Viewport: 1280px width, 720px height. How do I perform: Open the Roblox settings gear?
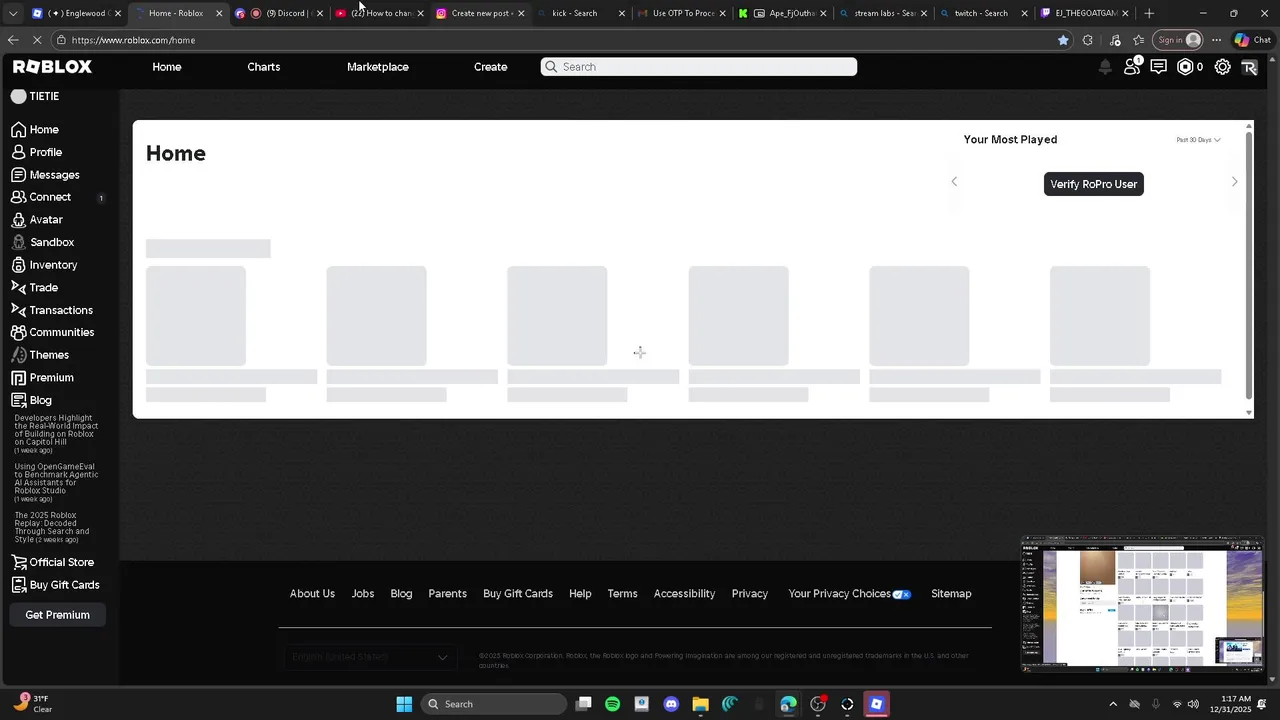tap(1222, 67)
